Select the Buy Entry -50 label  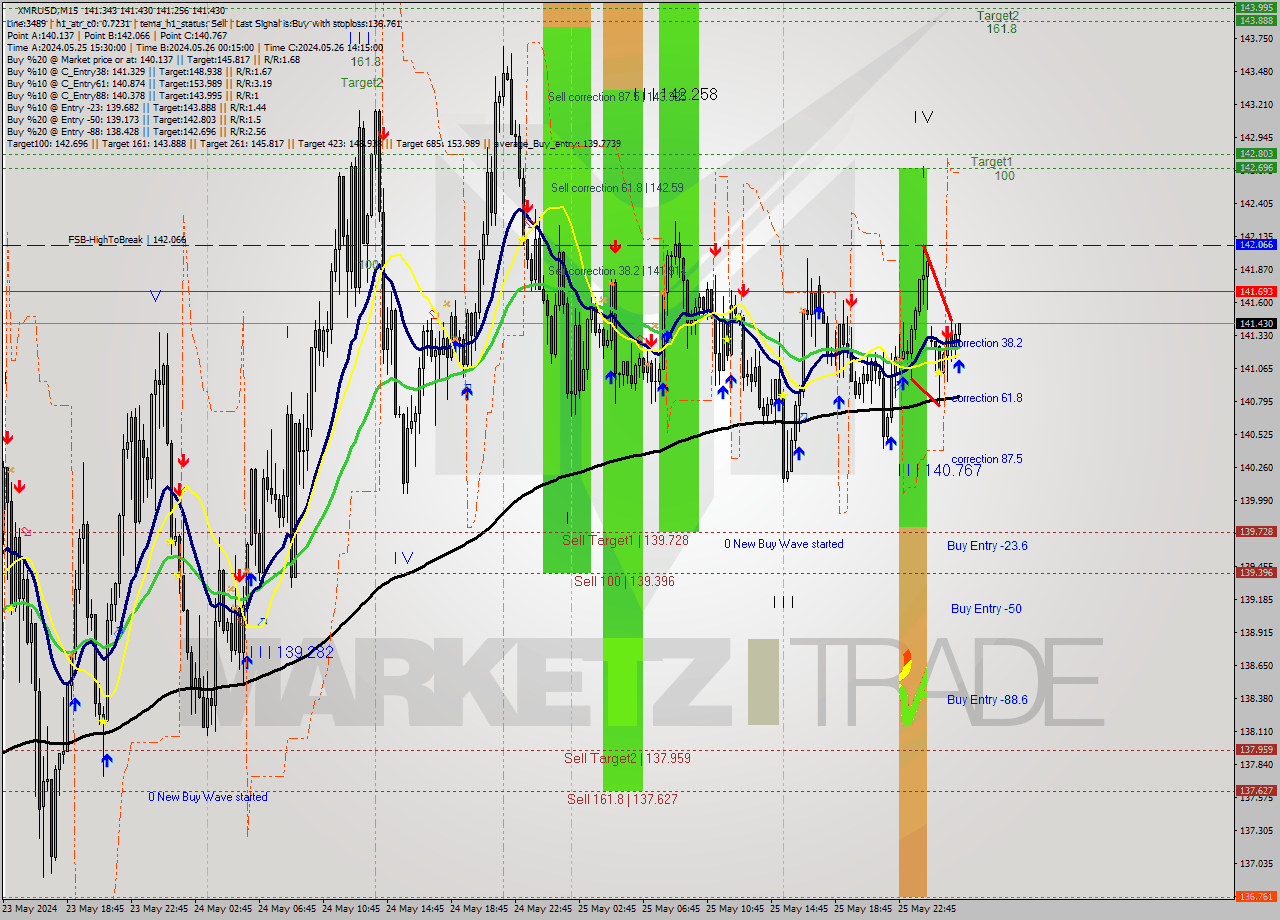[986, 609]
